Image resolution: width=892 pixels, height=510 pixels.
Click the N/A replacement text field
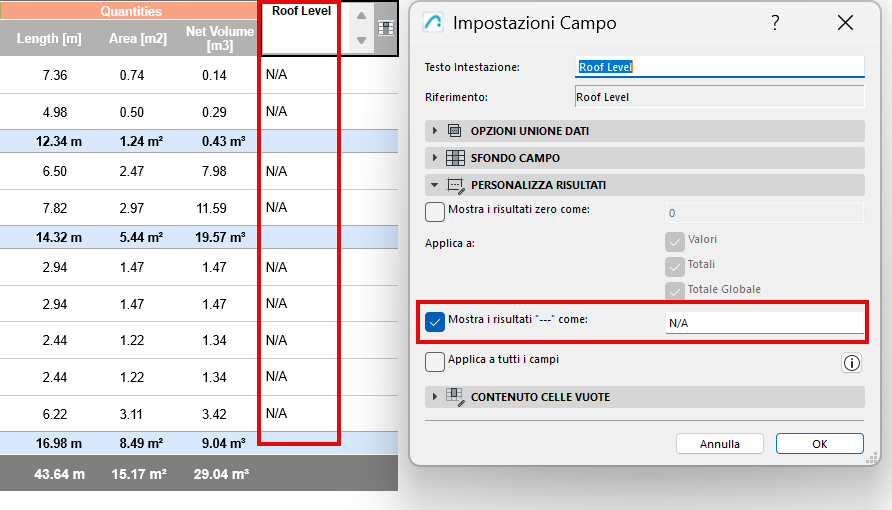pyautogui.click(x=764, y=323)
